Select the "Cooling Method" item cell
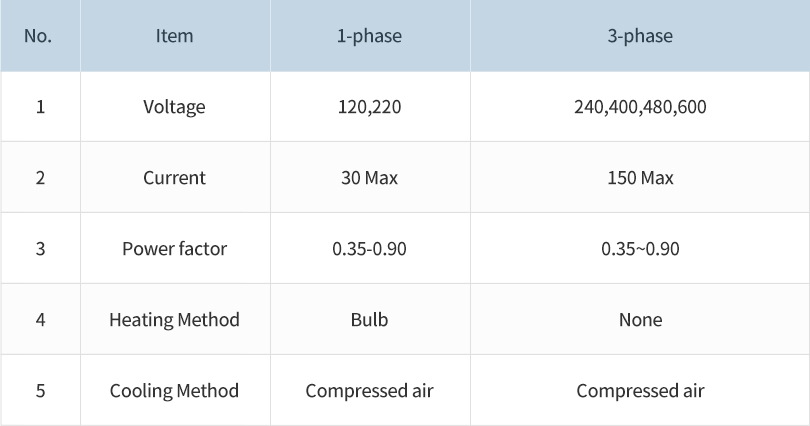The height and width of the screenshot is (426, 810). (x=174, y=391)
